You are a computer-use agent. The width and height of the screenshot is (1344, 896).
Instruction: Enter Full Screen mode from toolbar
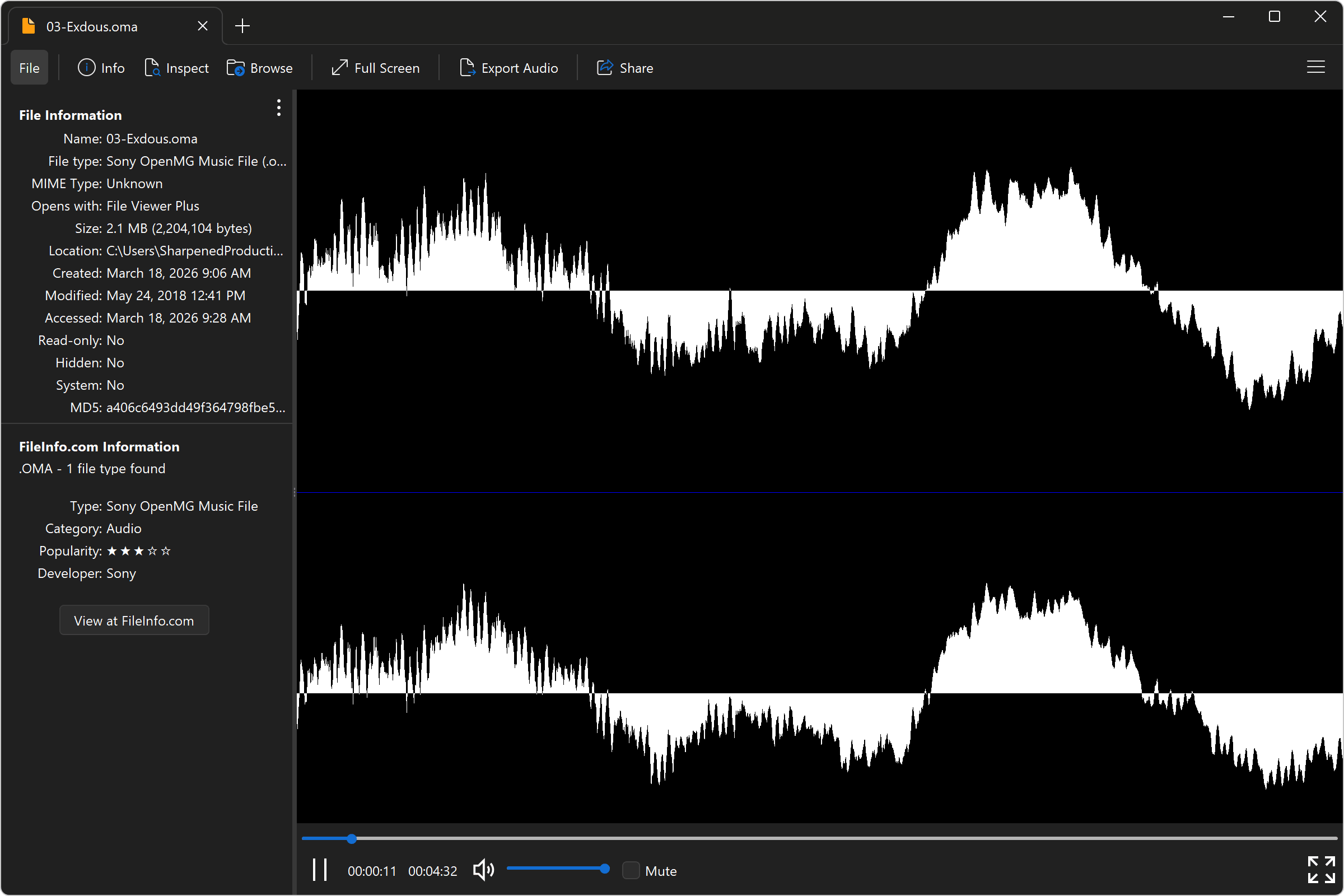point(375,68)
